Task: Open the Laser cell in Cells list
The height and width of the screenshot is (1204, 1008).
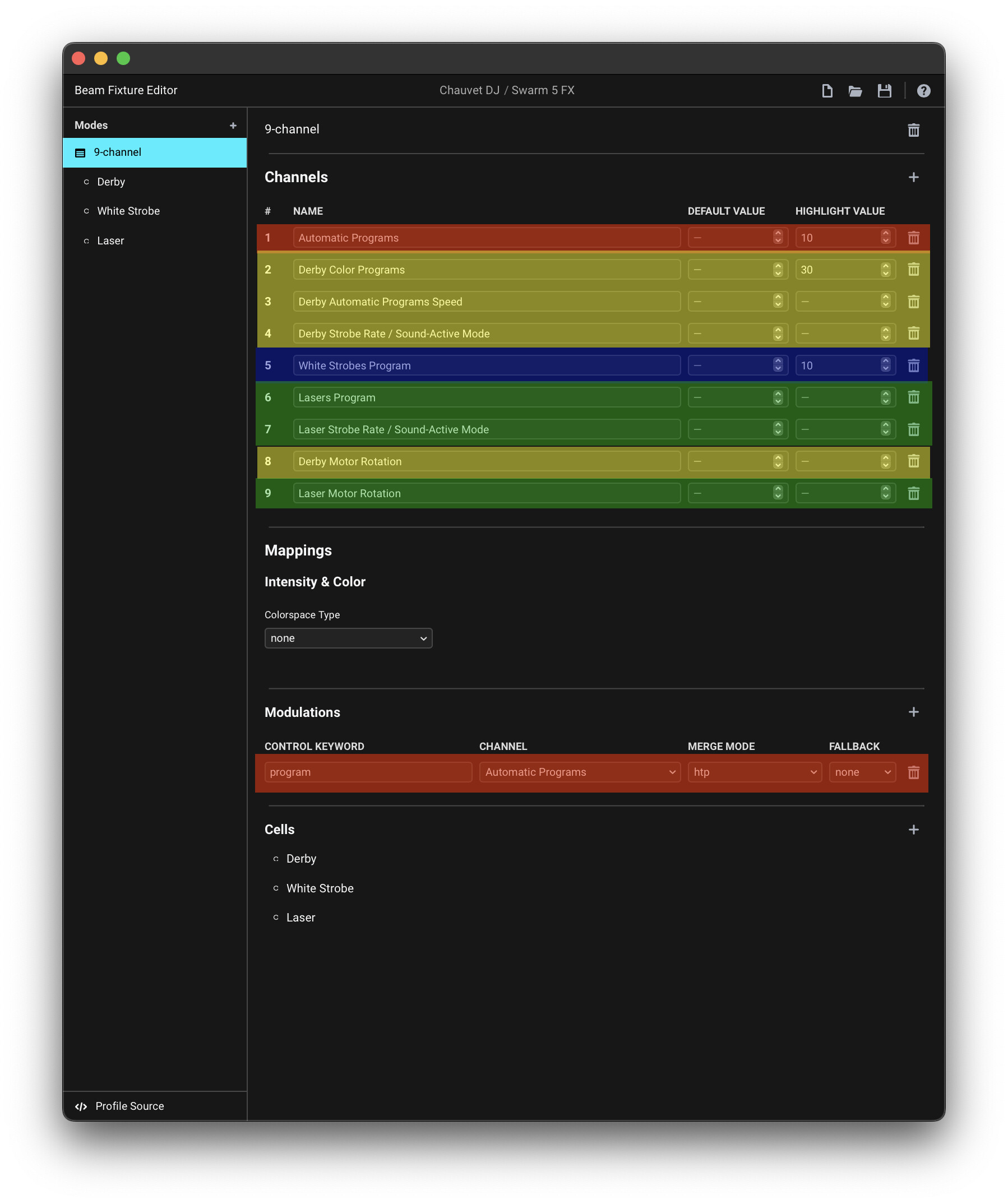Action: (x=300, y=918)
